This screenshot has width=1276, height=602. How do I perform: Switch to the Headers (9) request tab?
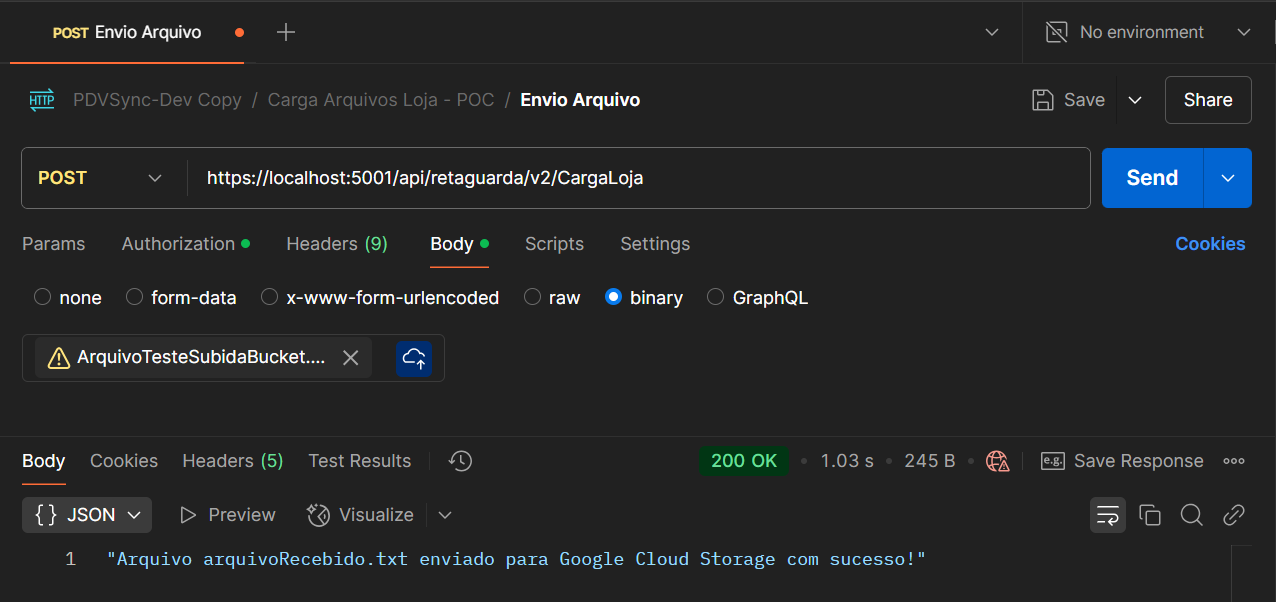coord(337,244)
